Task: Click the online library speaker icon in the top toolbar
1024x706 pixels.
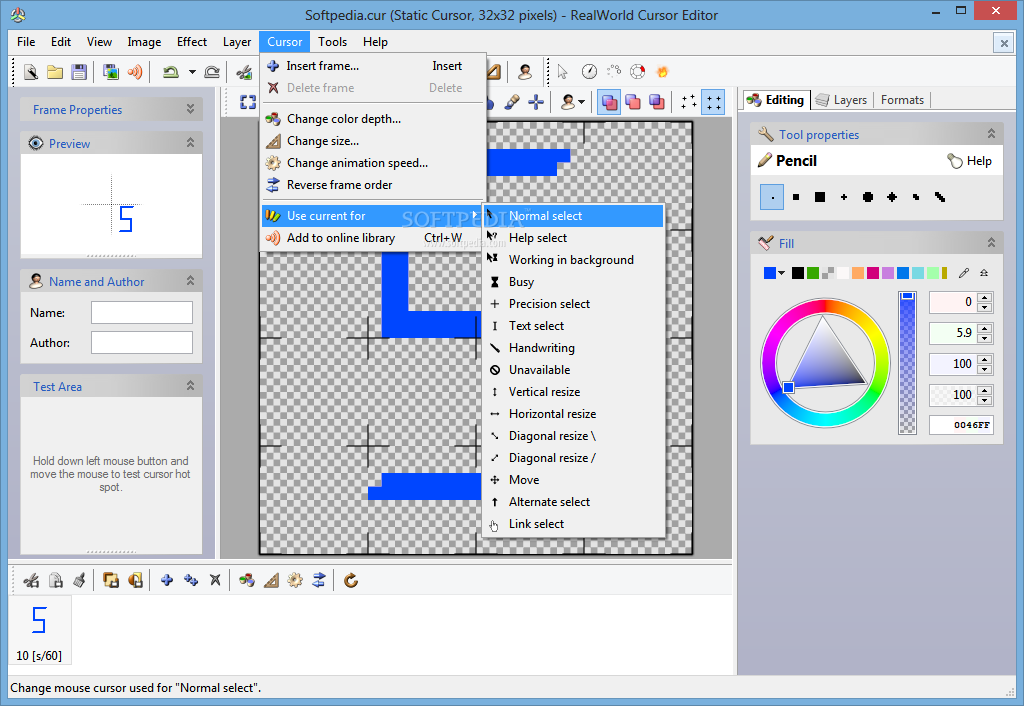Action: (x=135, y=72)
